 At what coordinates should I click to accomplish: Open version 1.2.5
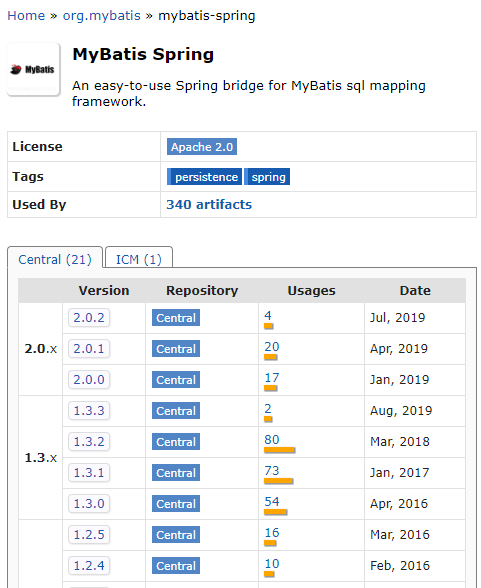pyautogui.click(x=89, y=535)
